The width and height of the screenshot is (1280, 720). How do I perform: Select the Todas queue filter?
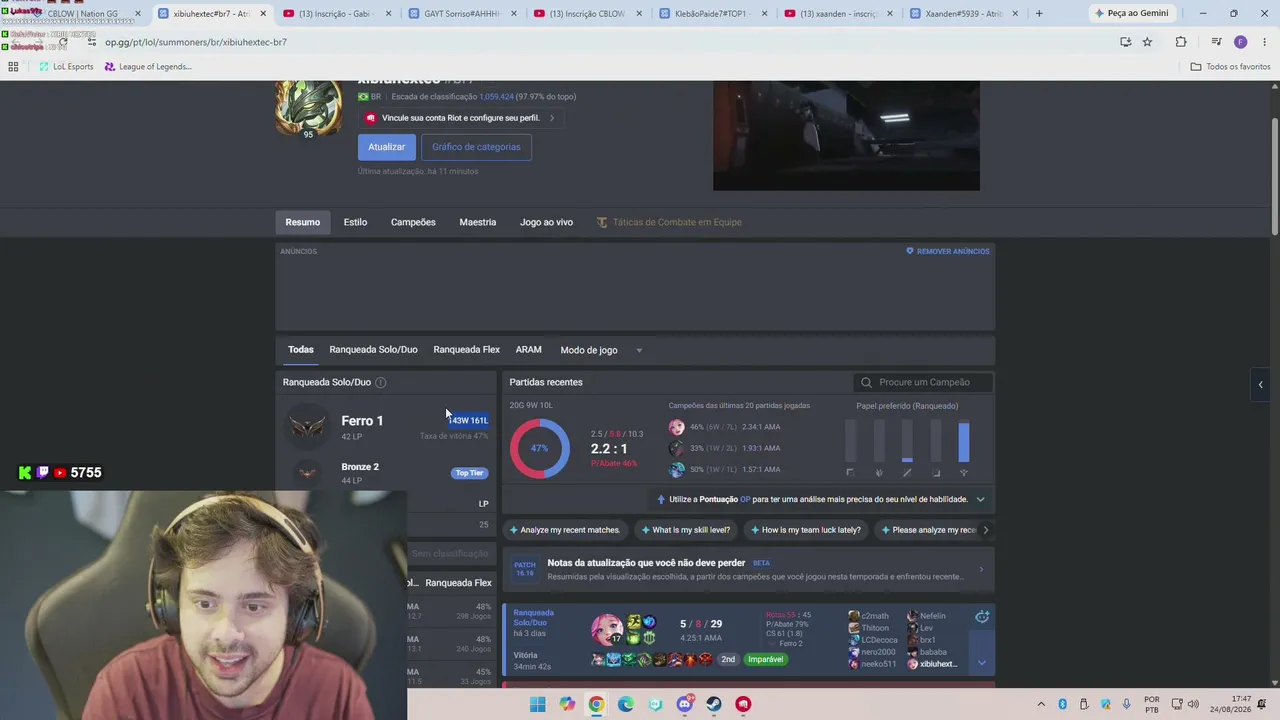click(300, 350)
